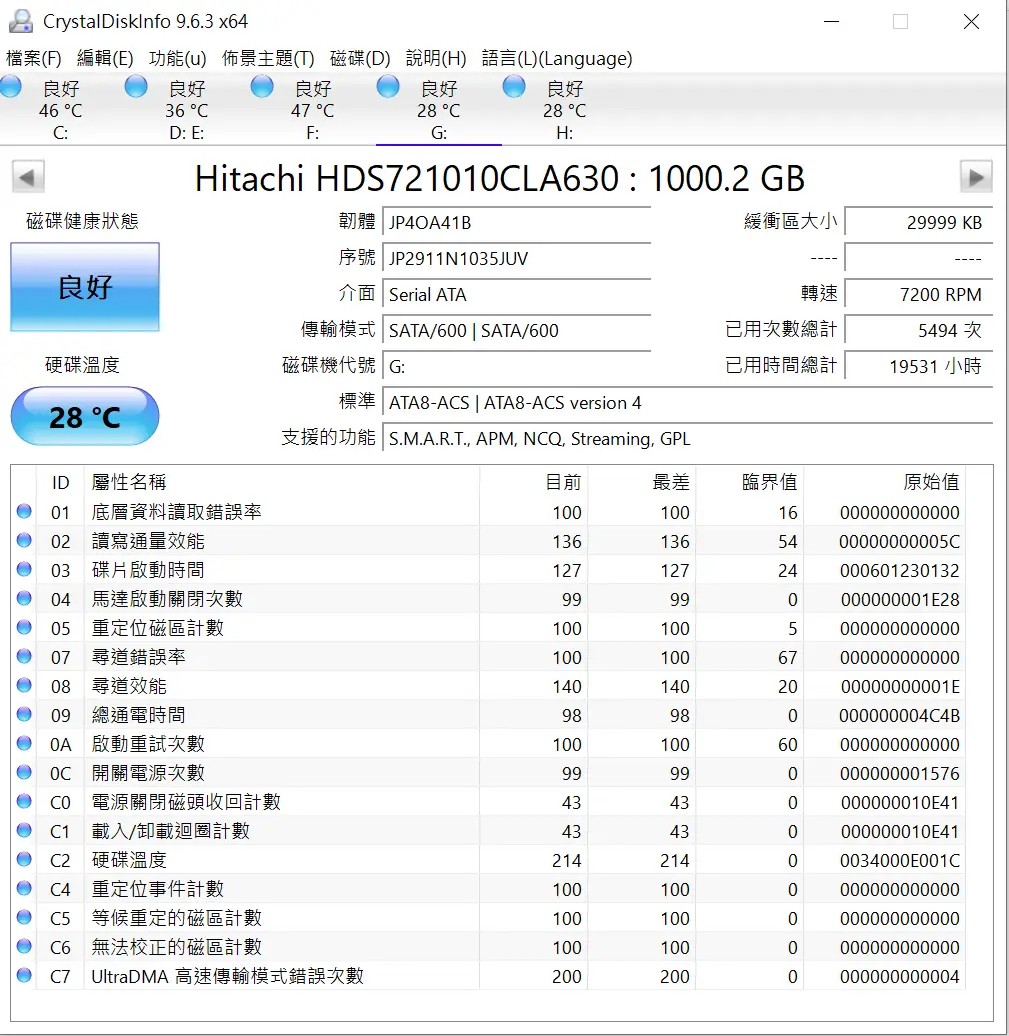Click status dot of attribute 04 row
This screenshot has width=1009, height=1036.
(x=24, y=599)
